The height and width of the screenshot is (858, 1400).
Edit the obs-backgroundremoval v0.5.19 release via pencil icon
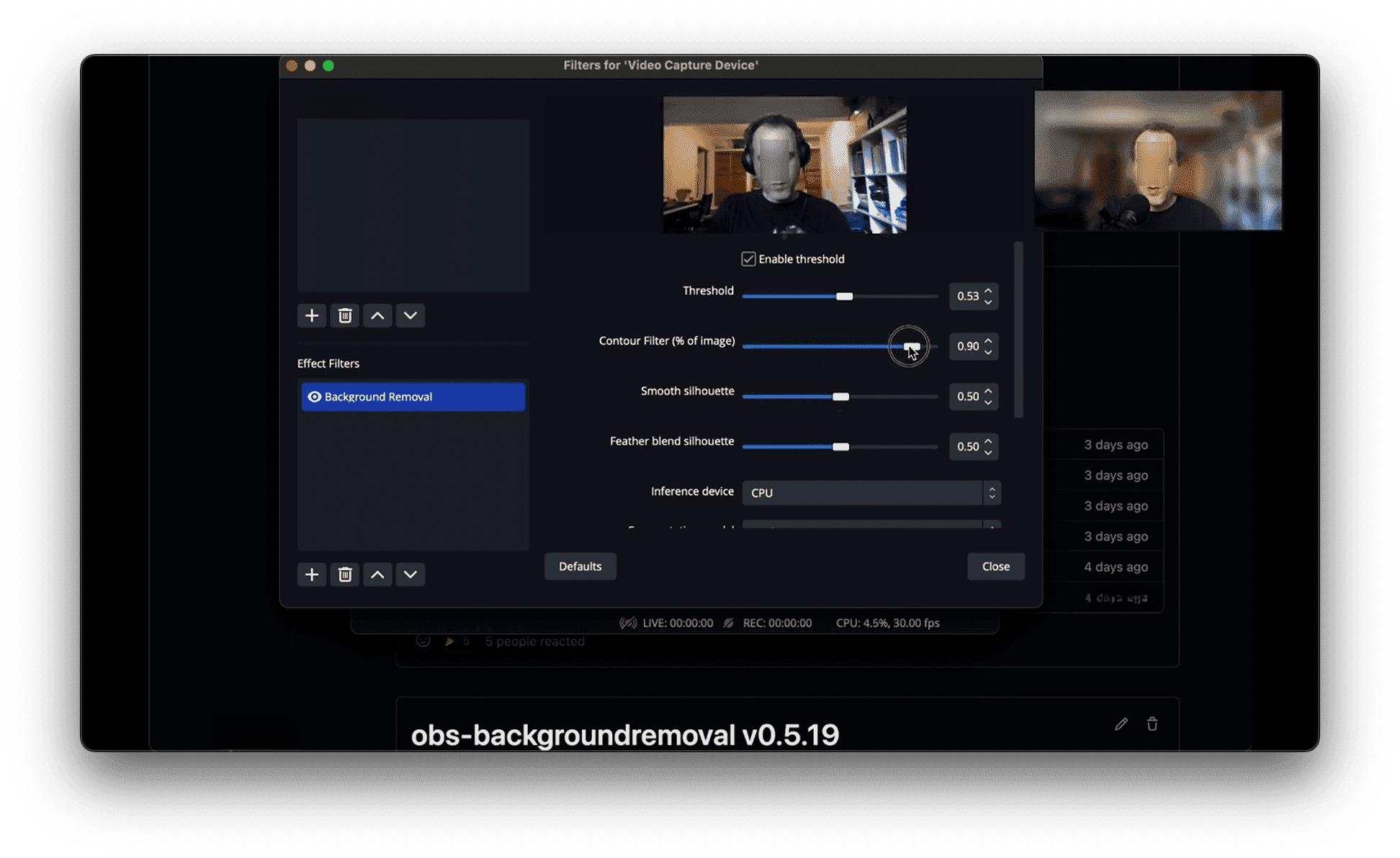tap(1121, 724)
